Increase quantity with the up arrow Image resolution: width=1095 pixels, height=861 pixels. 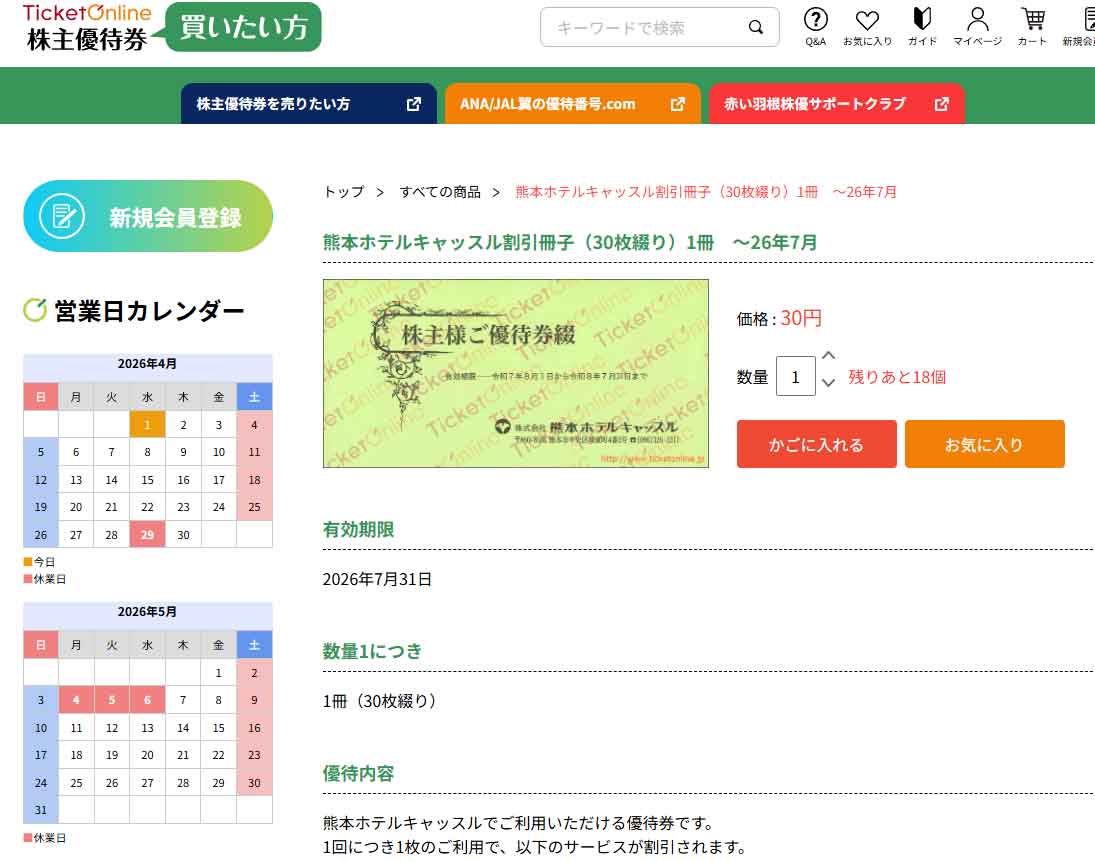point(828,356)
